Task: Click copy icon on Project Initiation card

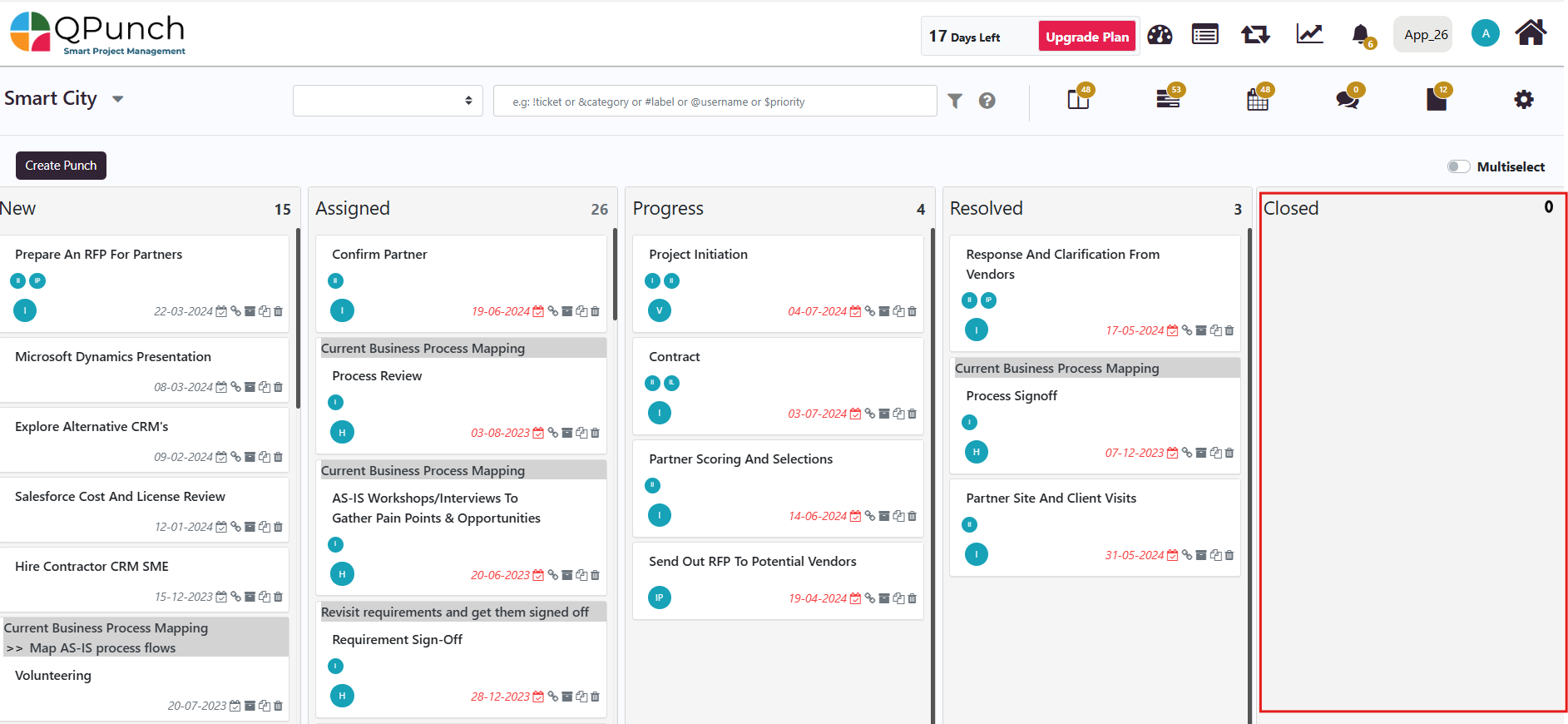Action: [x=898, y=312]
